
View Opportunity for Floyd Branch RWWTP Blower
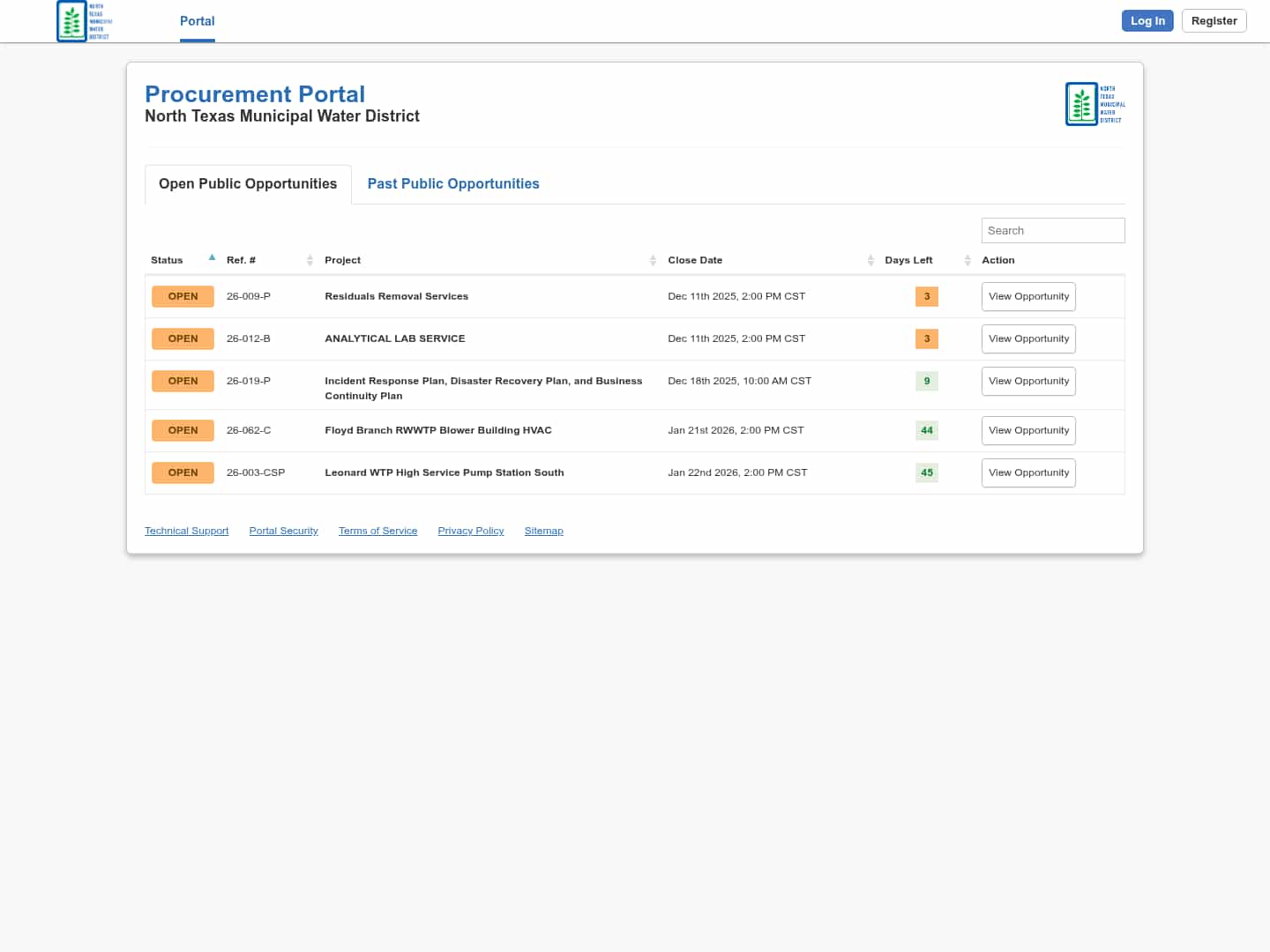coord(1028,430)
